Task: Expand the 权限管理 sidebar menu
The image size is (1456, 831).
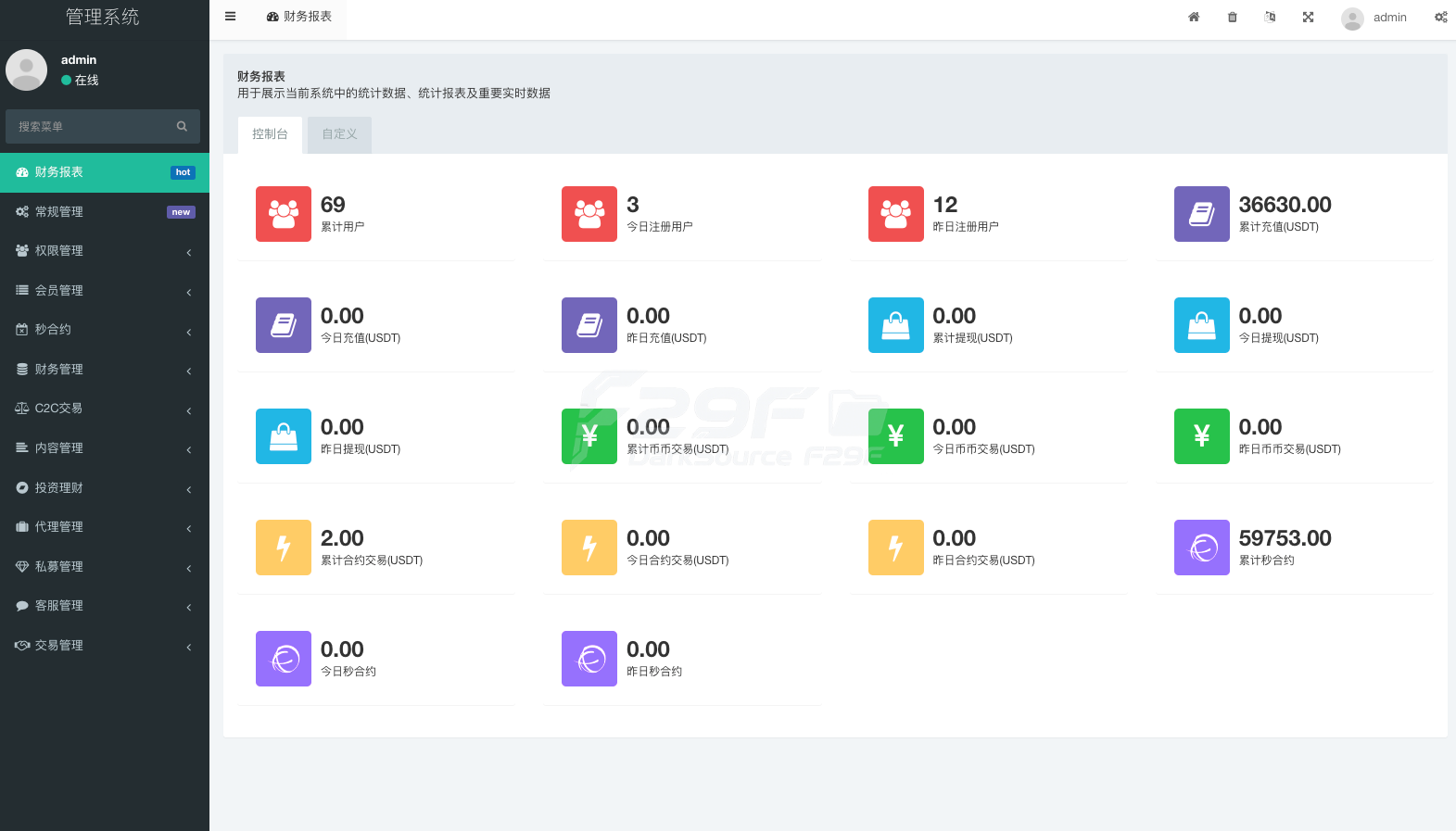Action: tap(104, 251)
